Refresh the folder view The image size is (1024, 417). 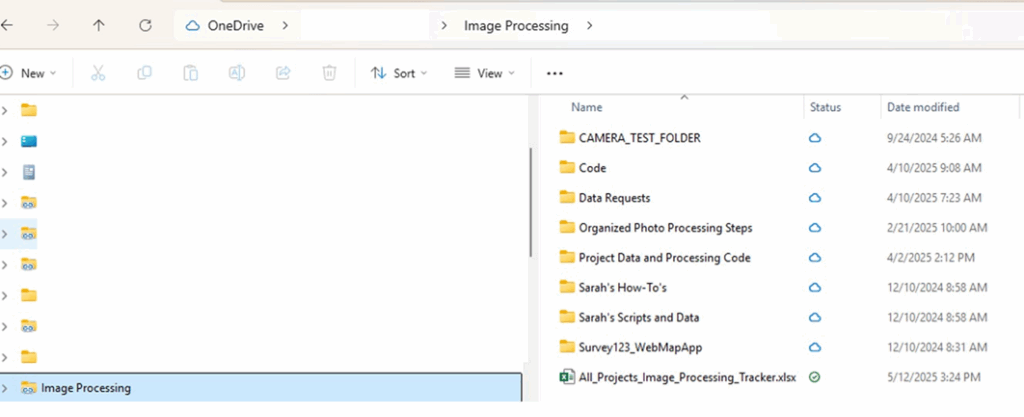(145, 26)
